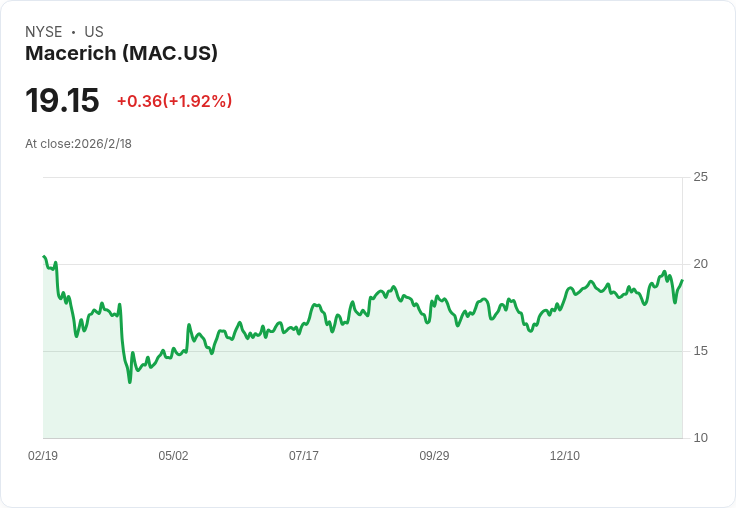Click the Macerich (MAC.US) stock title

tap(121, 54)
